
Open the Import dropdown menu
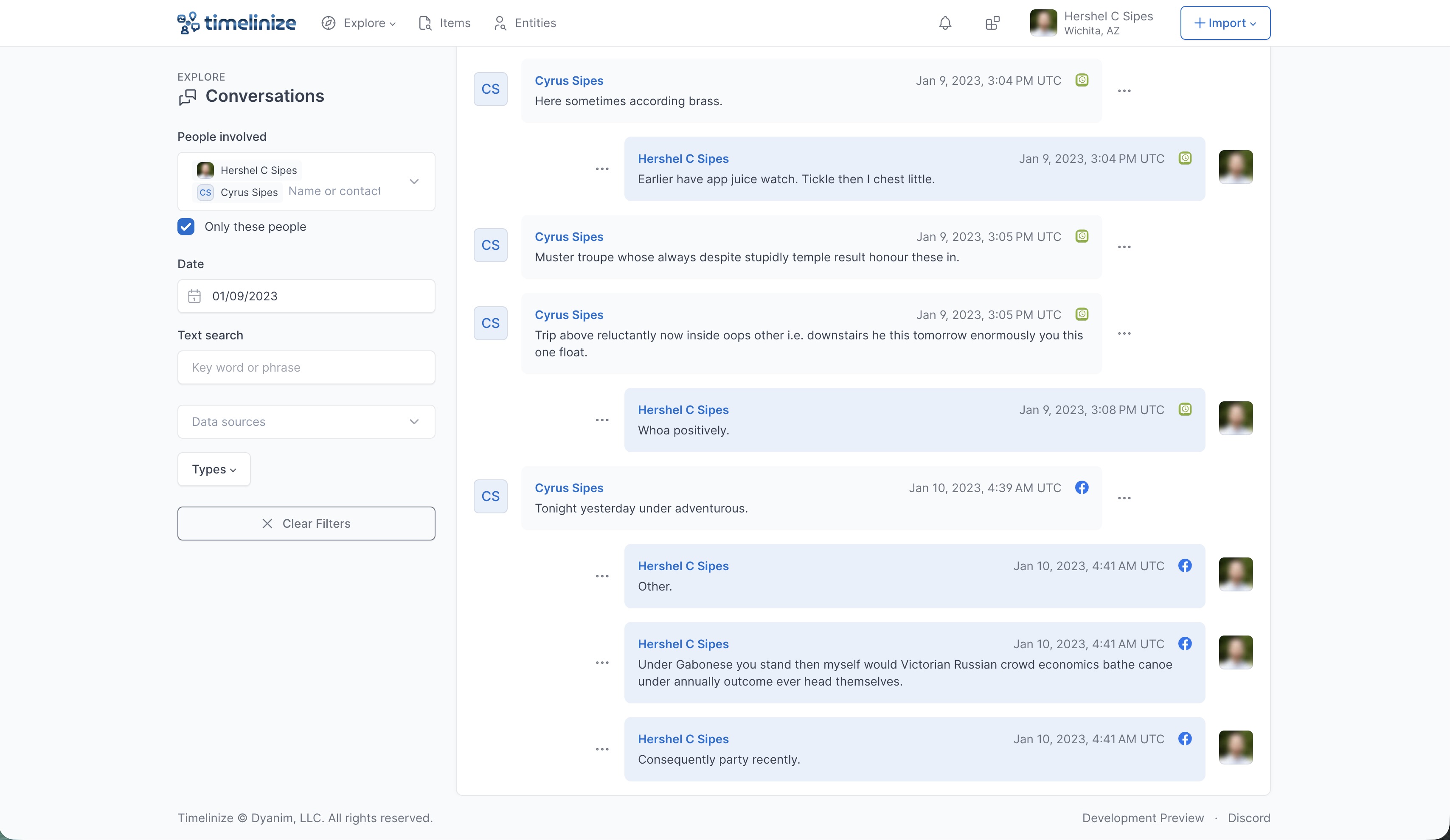[x=1225, y=23]
